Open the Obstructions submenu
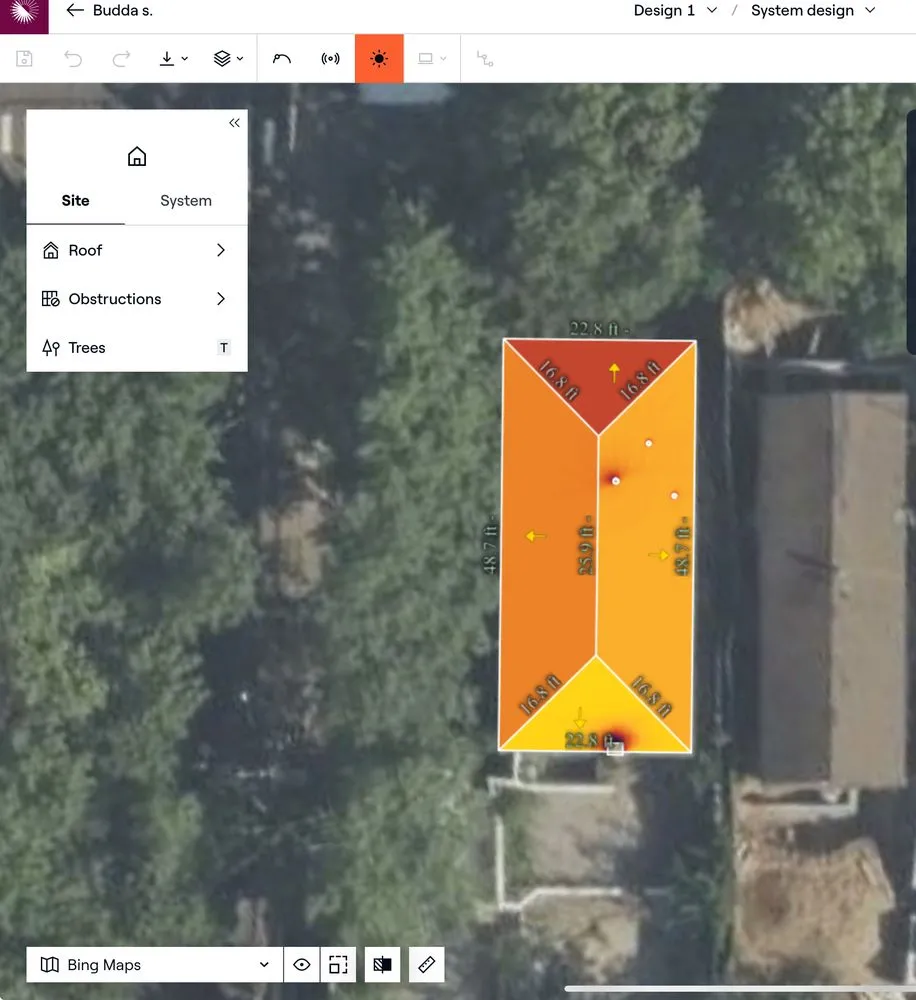The width and height of the screenshot is (916, 1000). click(x=136, y=299)
